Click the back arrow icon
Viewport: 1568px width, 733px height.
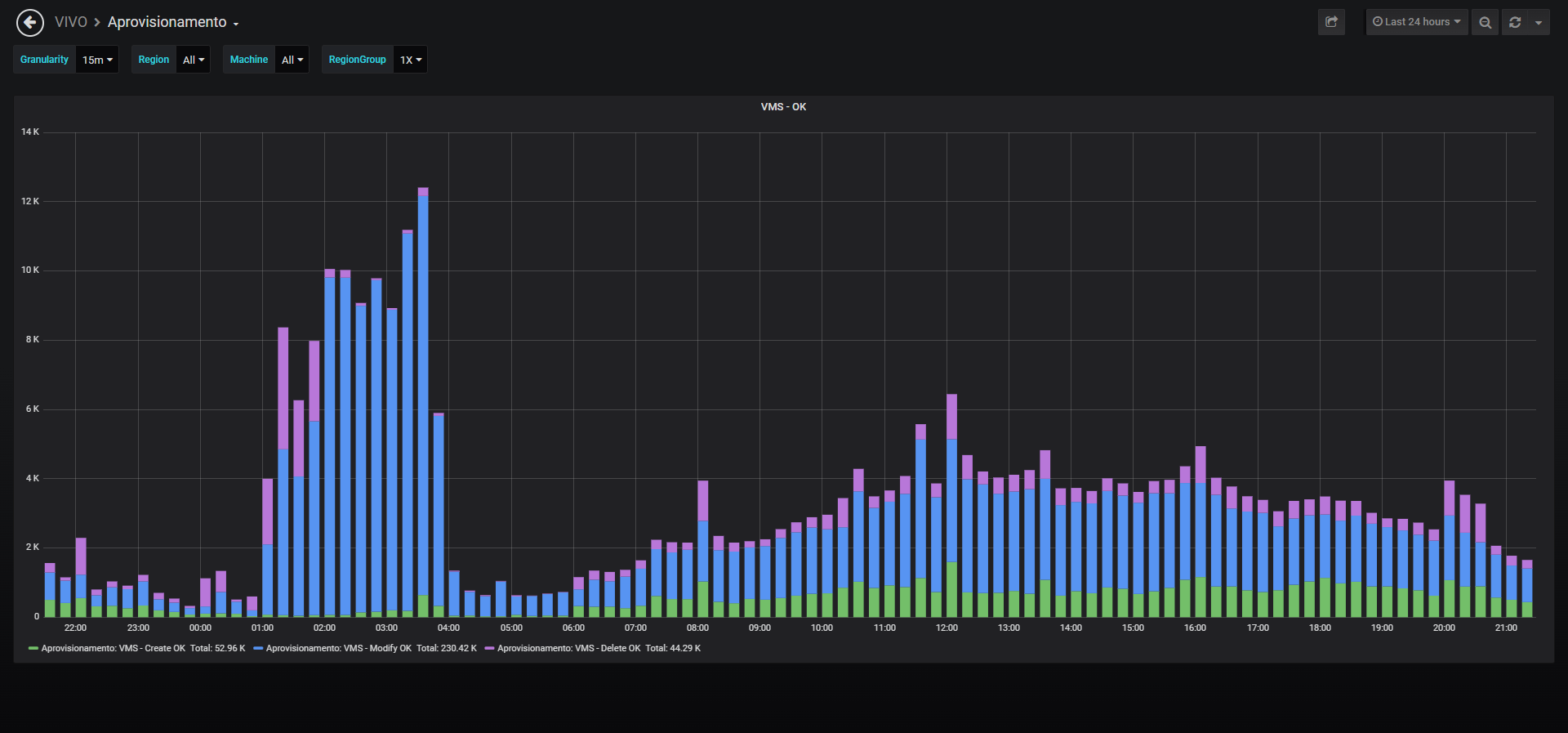[30, 22]
